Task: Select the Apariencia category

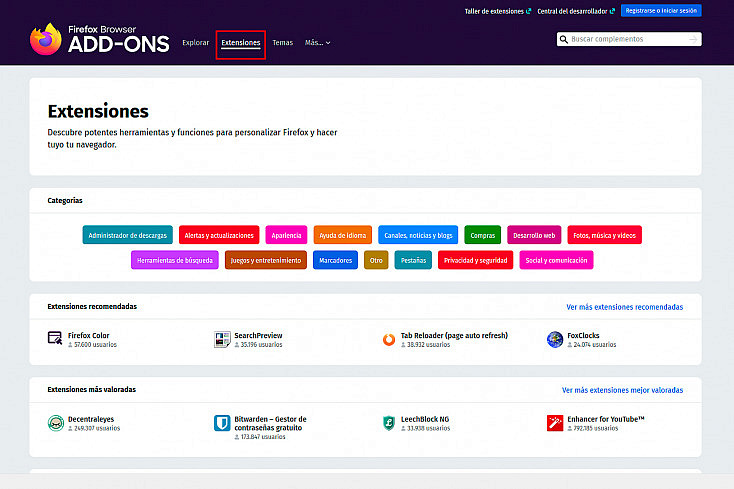Action: (x=286, y=235)
